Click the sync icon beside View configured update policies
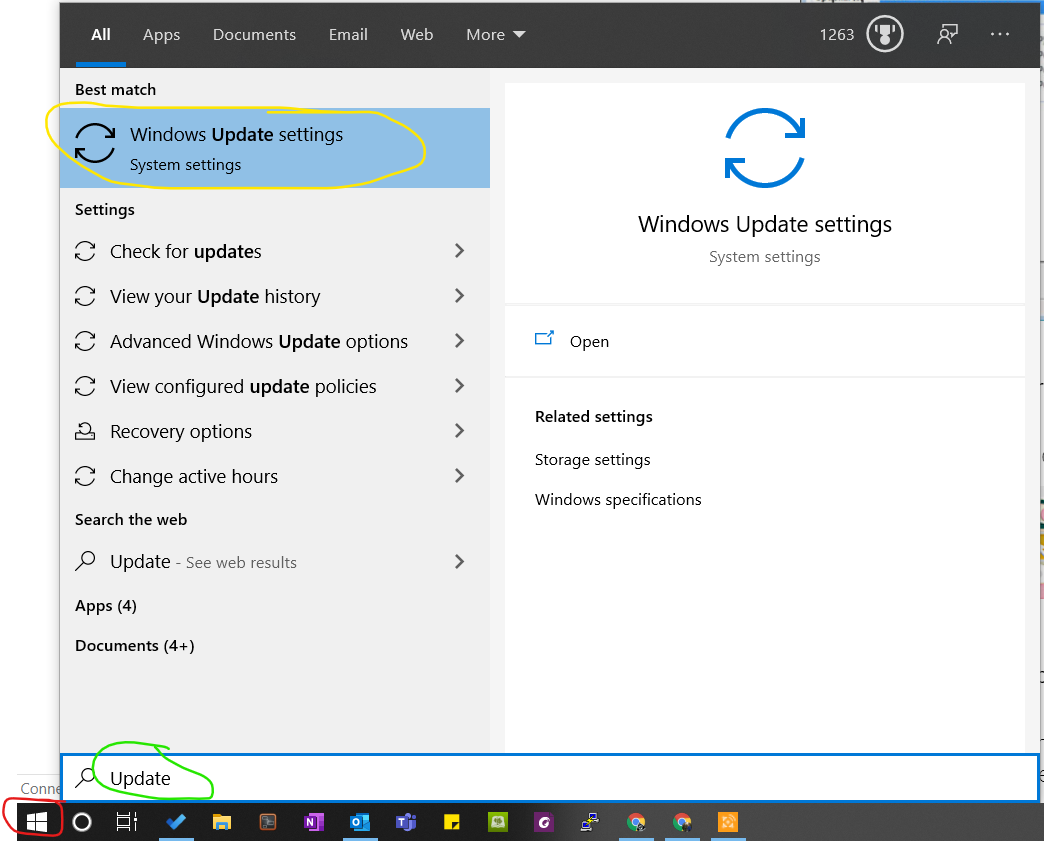 click(85, 386)
